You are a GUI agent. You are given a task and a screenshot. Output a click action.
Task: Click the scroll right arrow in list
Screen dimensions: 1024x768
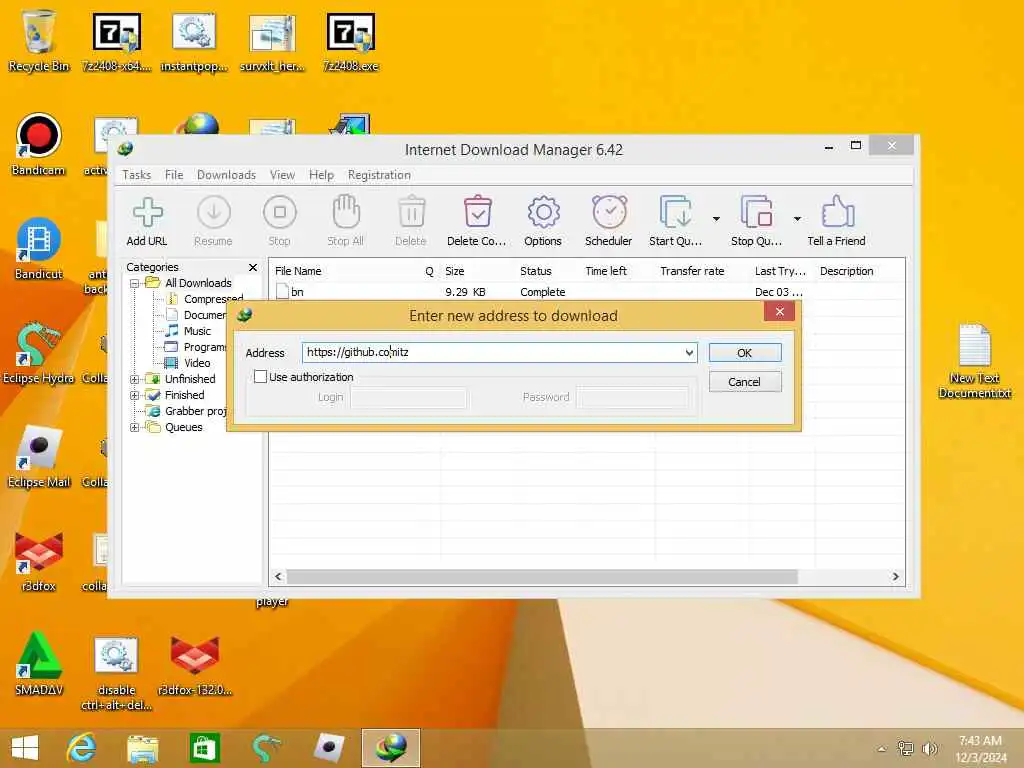(x=895, y=577)
